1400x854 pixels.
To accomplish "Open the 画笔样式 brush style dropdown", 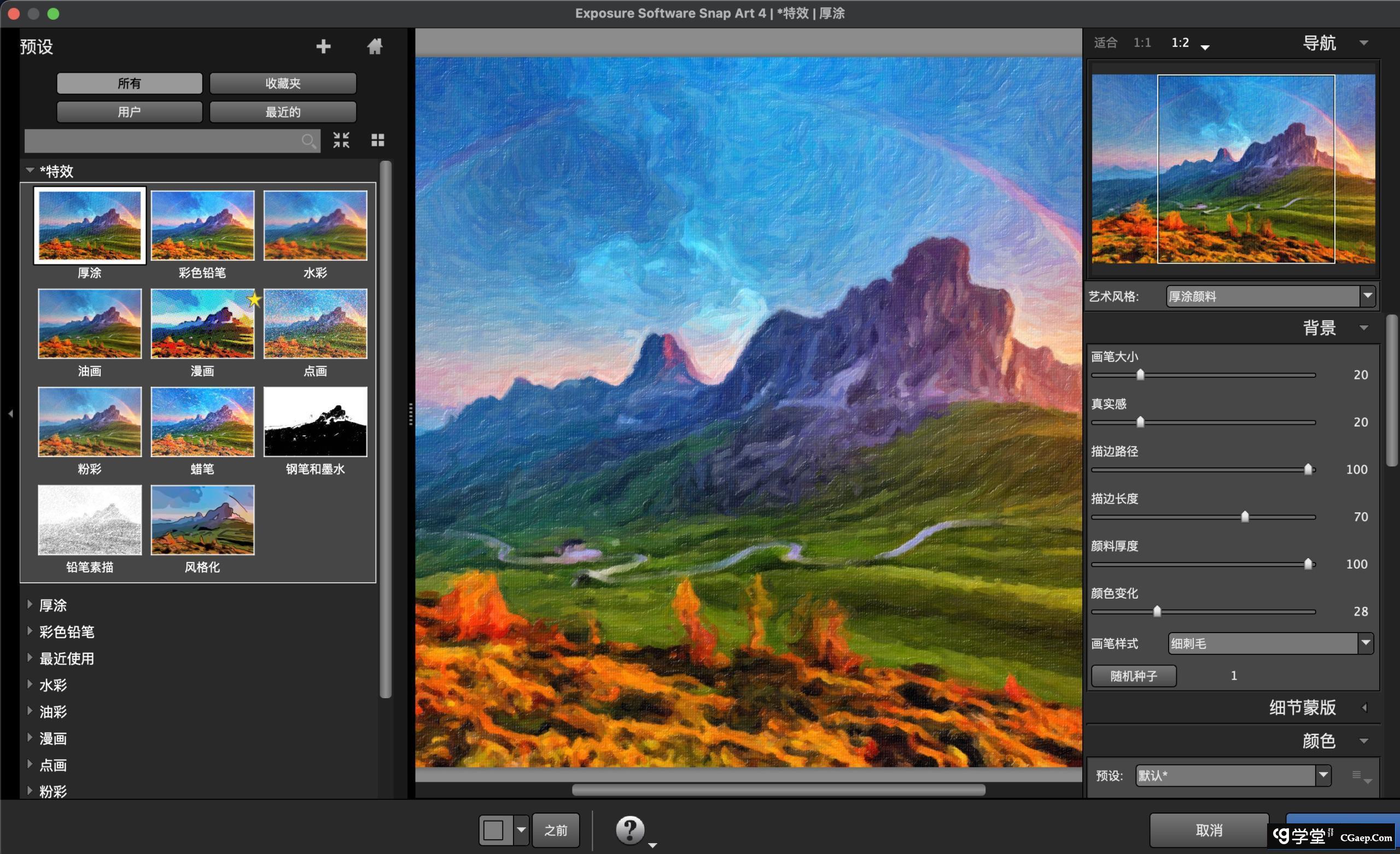I will (x=1270, y=643).
